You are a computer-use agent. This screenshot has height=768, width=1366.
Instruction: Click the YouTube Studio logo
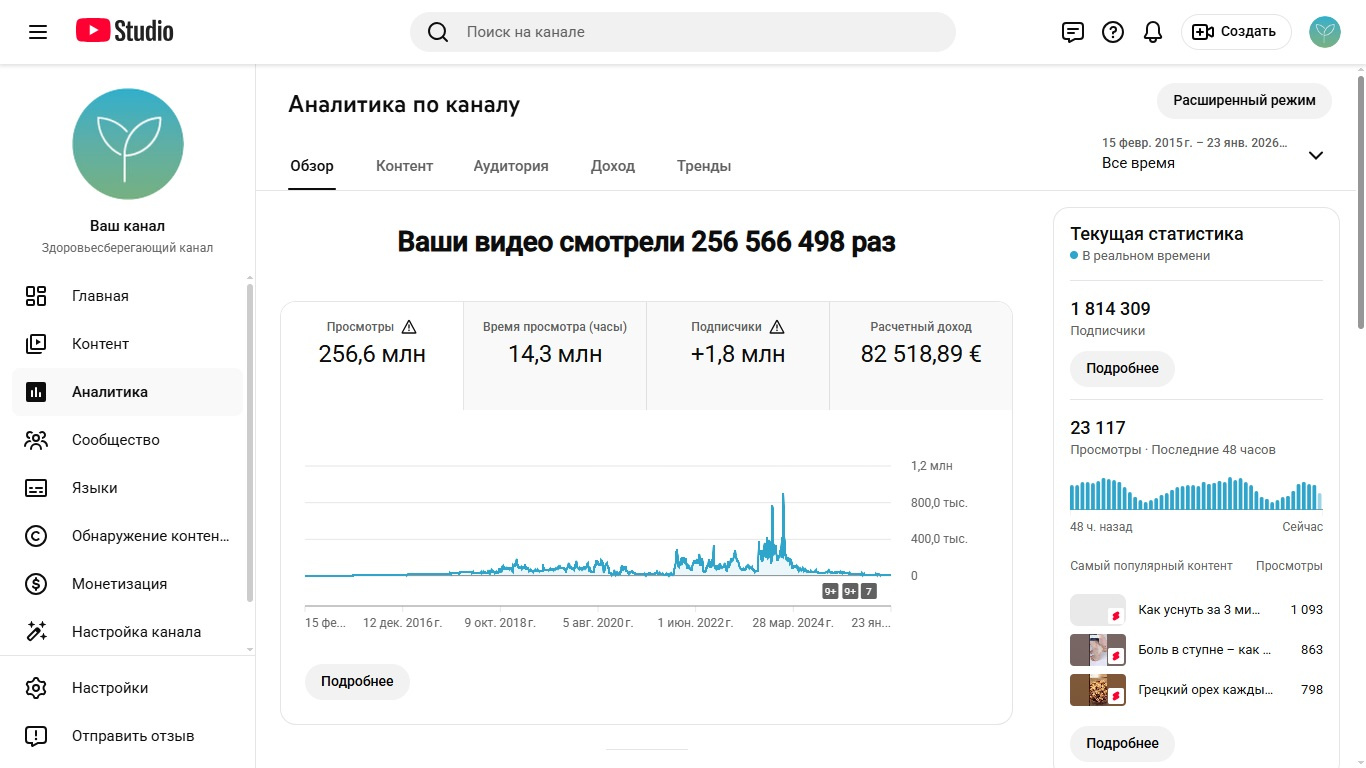(x=125, y=32)
